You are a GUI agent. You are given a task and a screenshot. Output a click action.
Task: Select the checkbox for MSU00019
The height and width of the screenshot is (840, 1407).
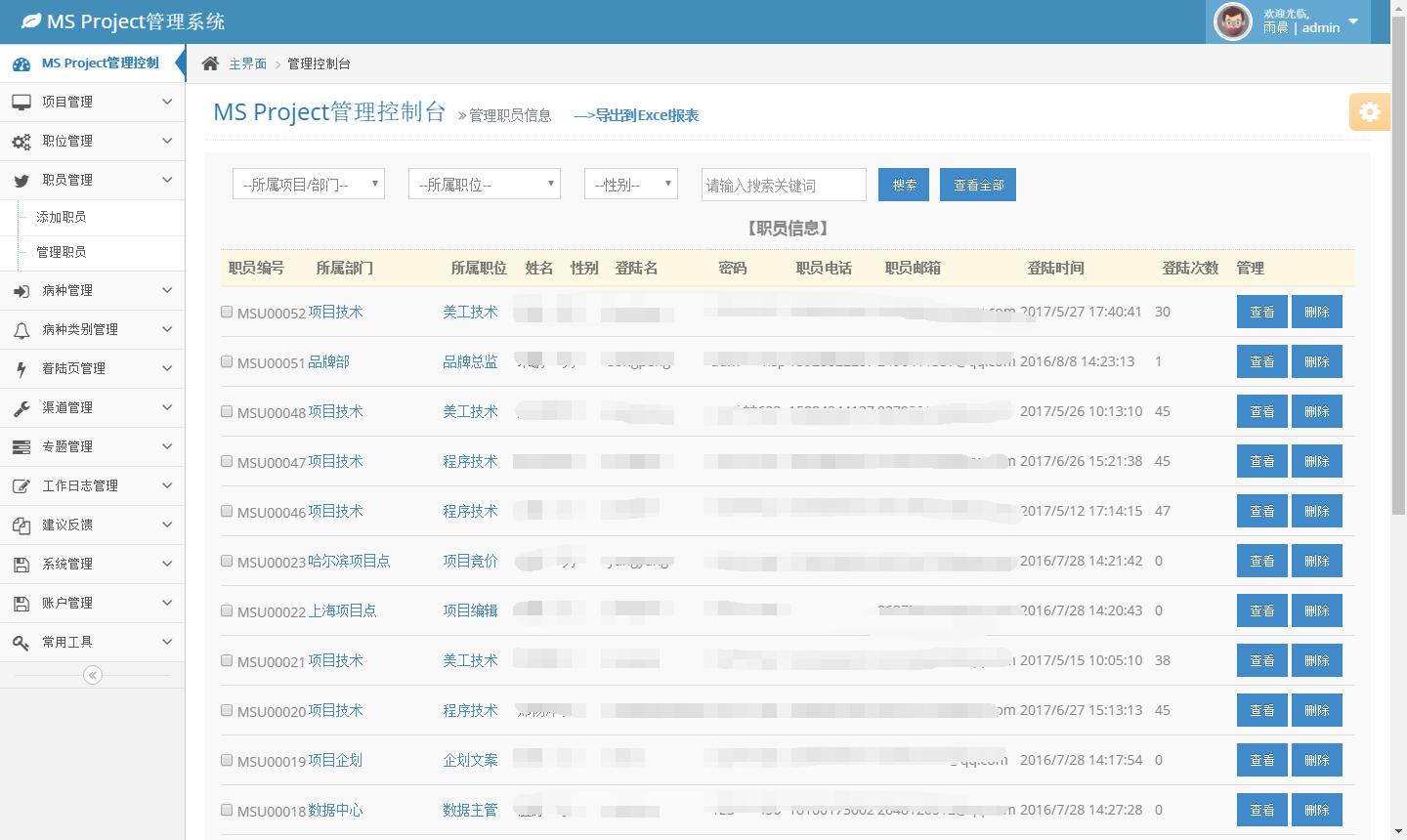click(x=227, y=760)
